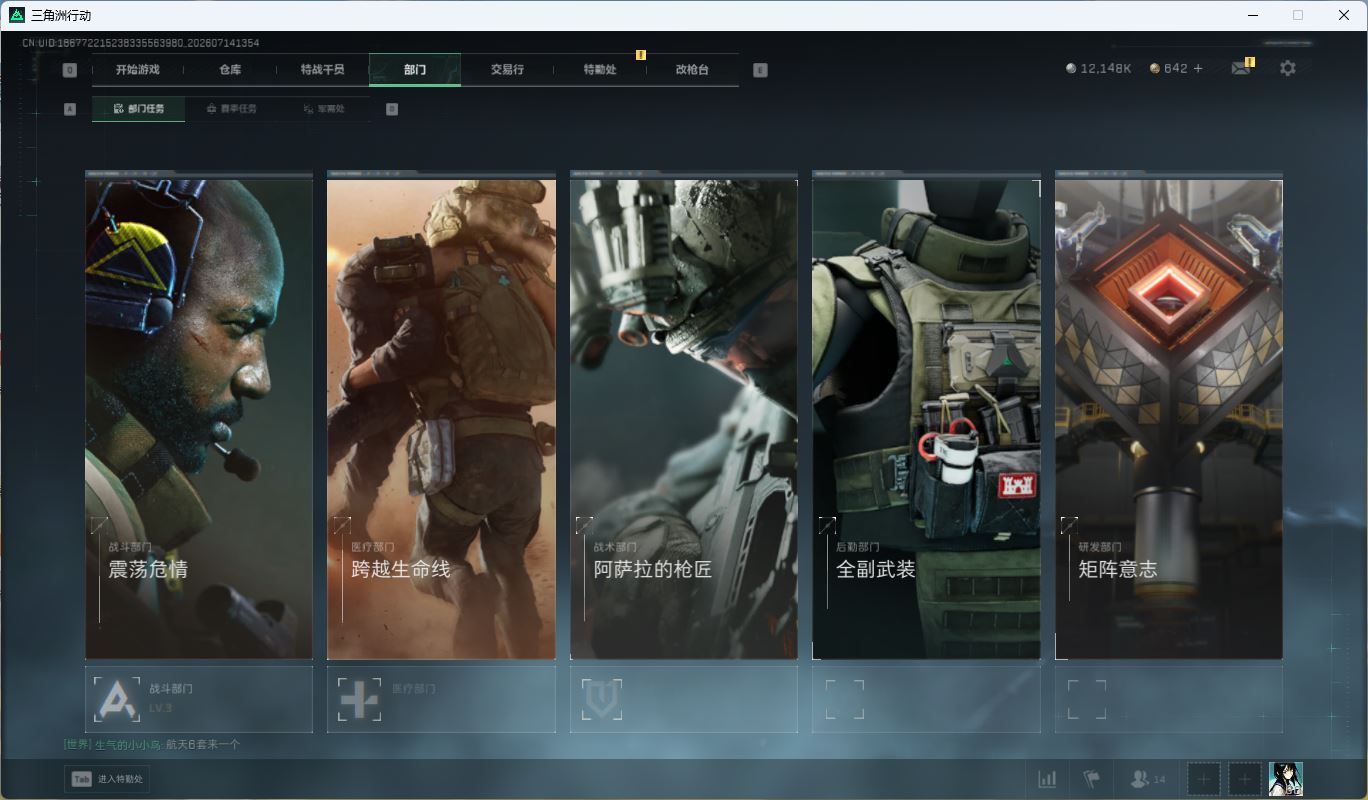Switch to the 仓库 tab

click(230, 70)
